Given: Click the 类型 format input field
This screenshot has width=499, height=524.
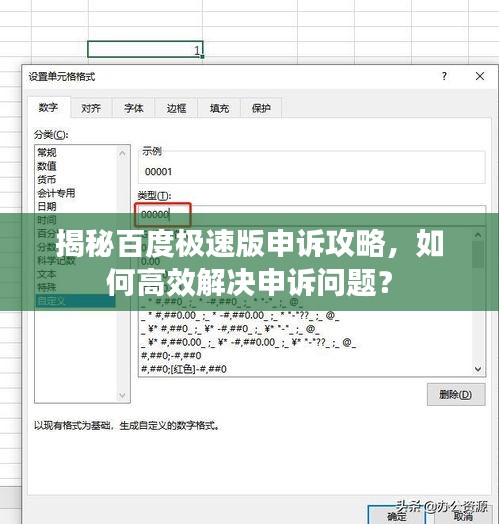Looking at the screenshot, I should click(x=312, y=215).
